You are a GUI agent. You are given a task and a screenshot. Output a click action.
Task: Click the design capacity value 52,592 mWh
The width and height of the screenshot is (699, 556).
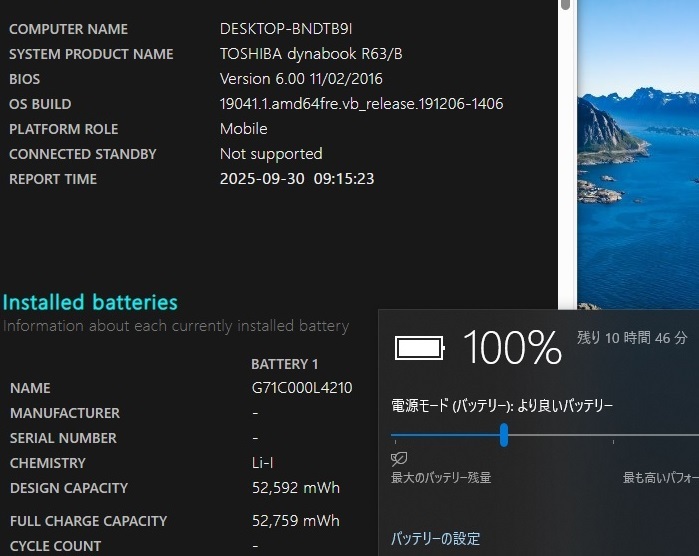tap(295, 488)
